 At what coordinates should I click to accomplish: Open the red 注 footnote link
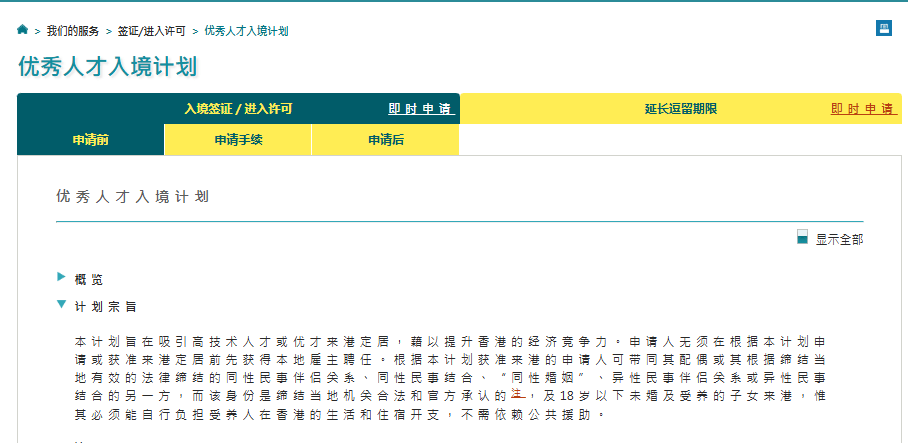click(x=517, y=394)
